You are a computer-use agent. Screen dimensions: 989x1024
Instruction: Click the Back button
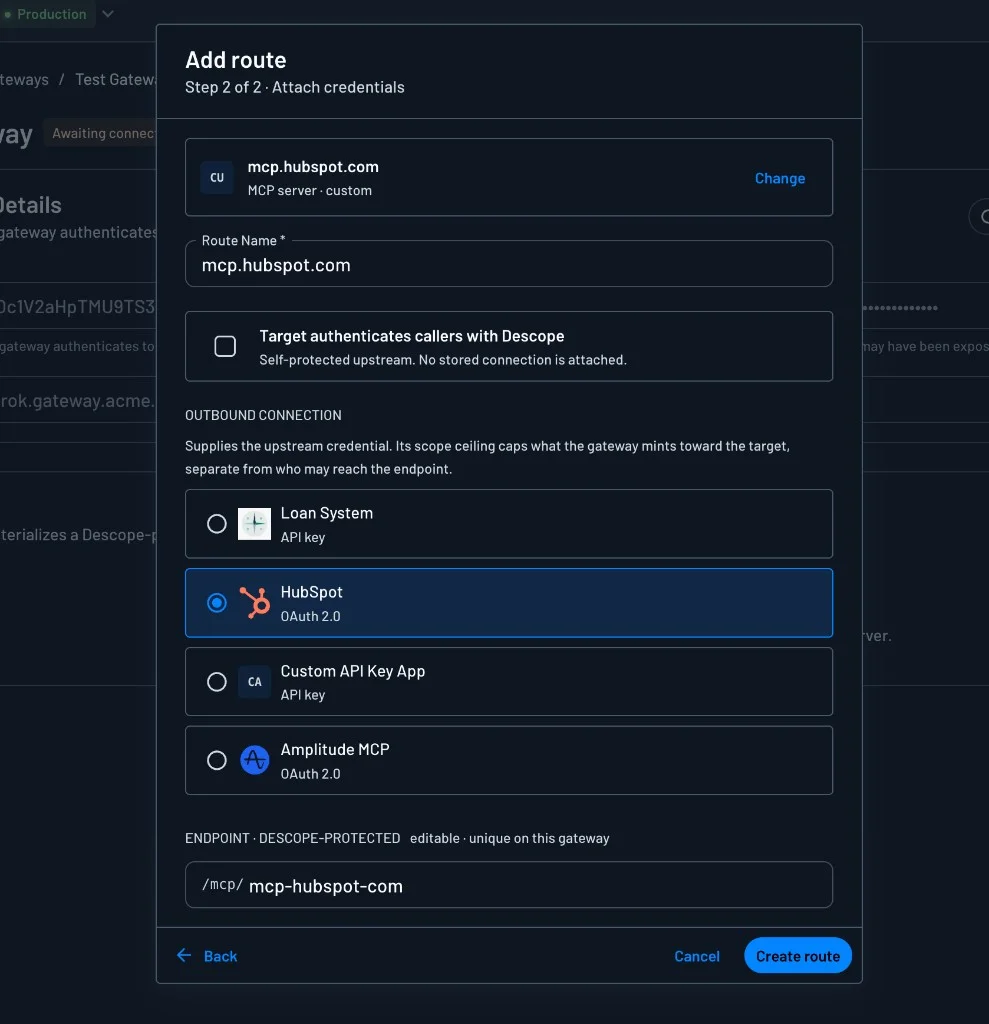tap(207, 956)
